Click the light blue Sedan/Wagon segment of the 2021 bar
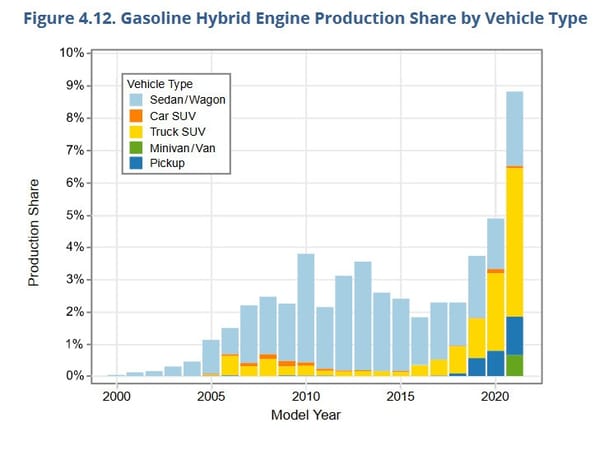Viewport: 600px width, 455px height. (x=514, y=129)
